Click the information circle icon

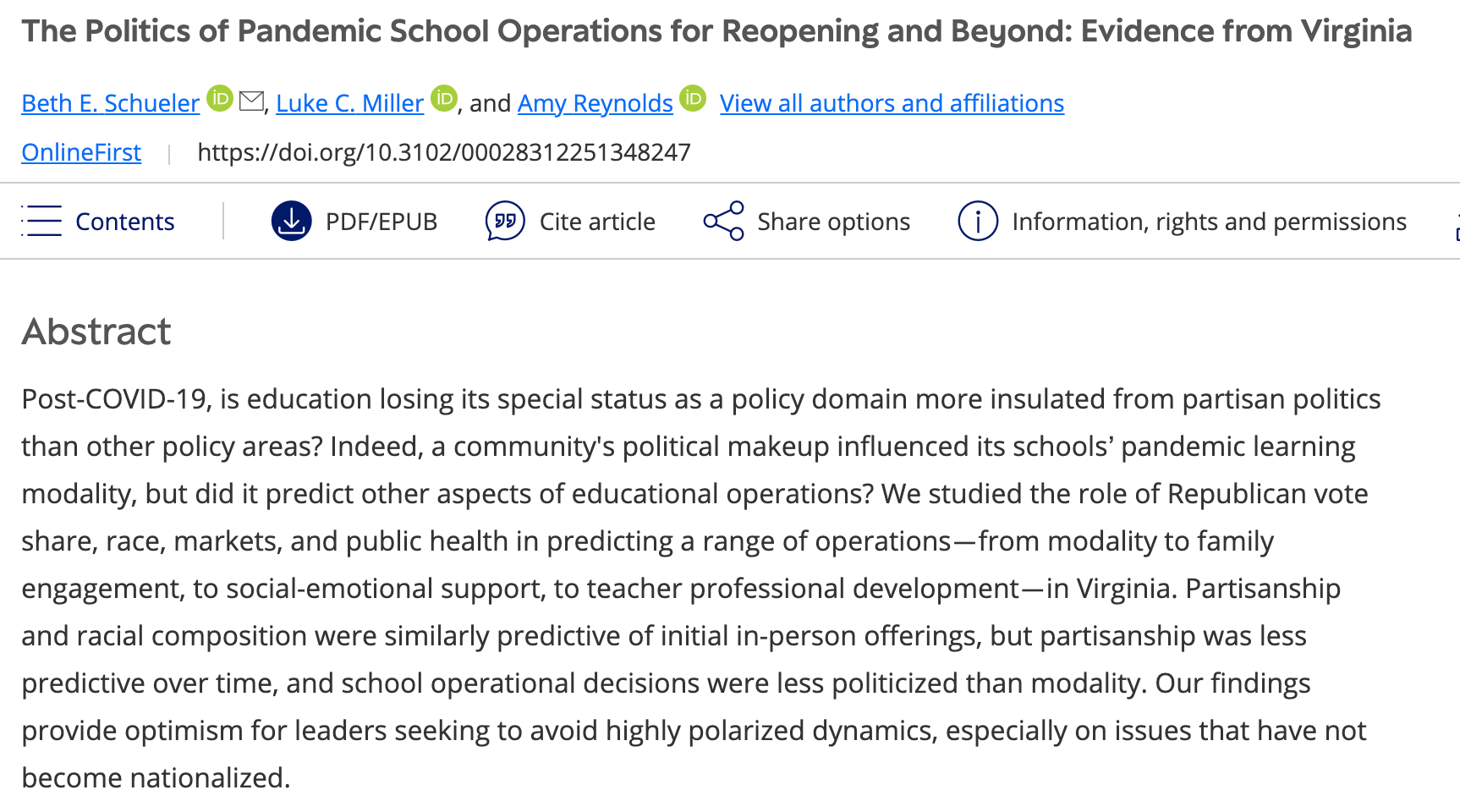click(978, 221)
